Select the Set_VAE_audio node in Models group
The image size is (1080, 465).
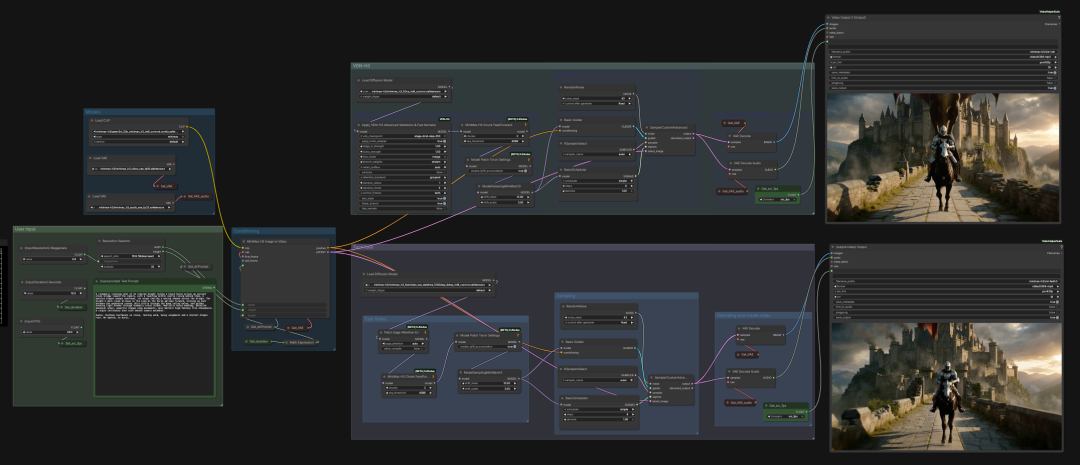coord(197,196)
